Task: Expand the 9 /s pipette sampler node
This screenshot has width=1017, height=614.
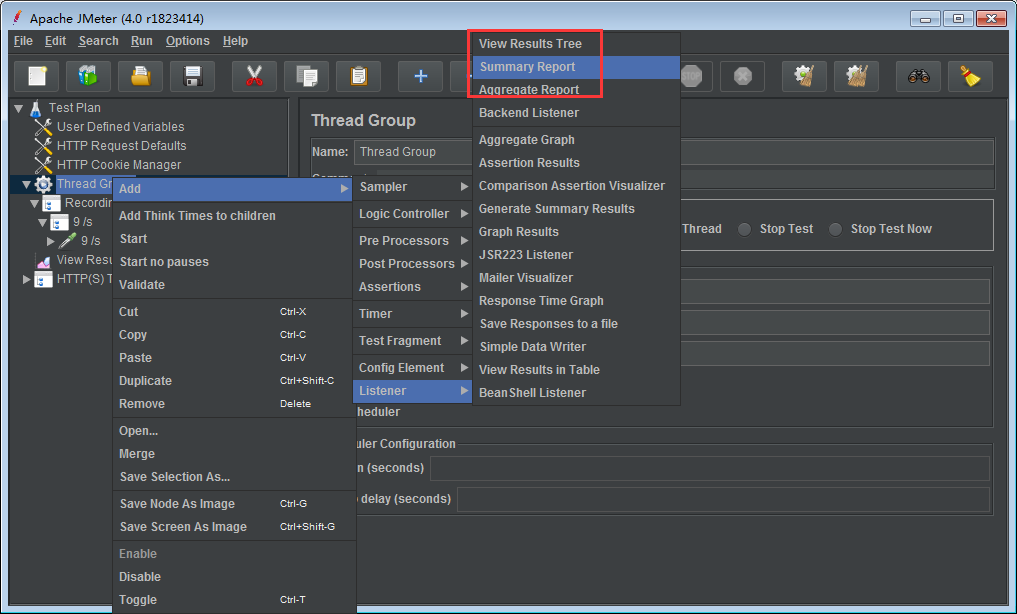Action: tap(51, 241)
